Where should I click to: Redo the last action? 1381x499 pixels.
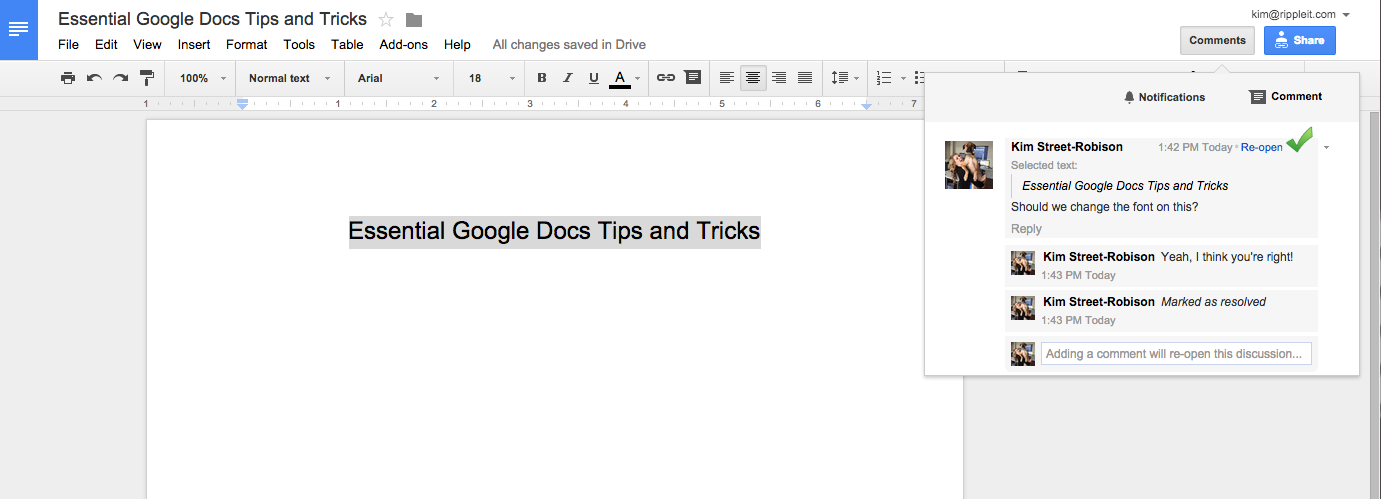[120, 78]
